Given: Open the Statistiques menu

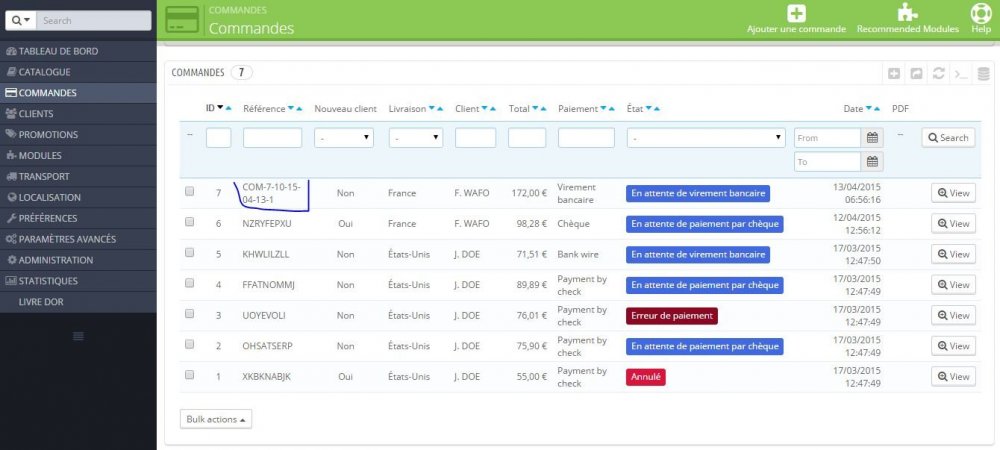Looking at the screenshot, I should (78, 281).
